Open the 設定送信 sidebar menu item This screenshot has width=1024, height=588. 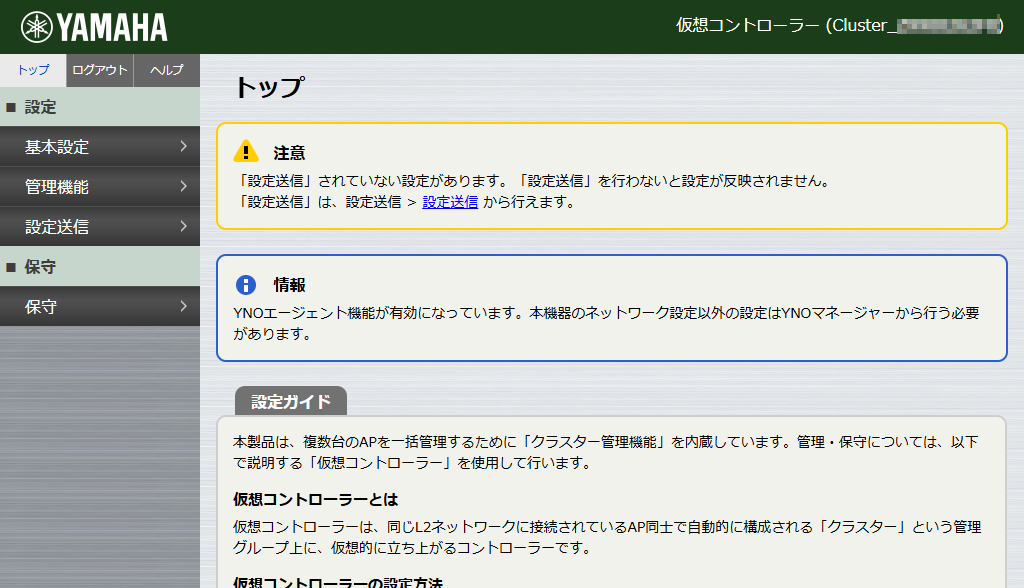(x=100, y=226)
